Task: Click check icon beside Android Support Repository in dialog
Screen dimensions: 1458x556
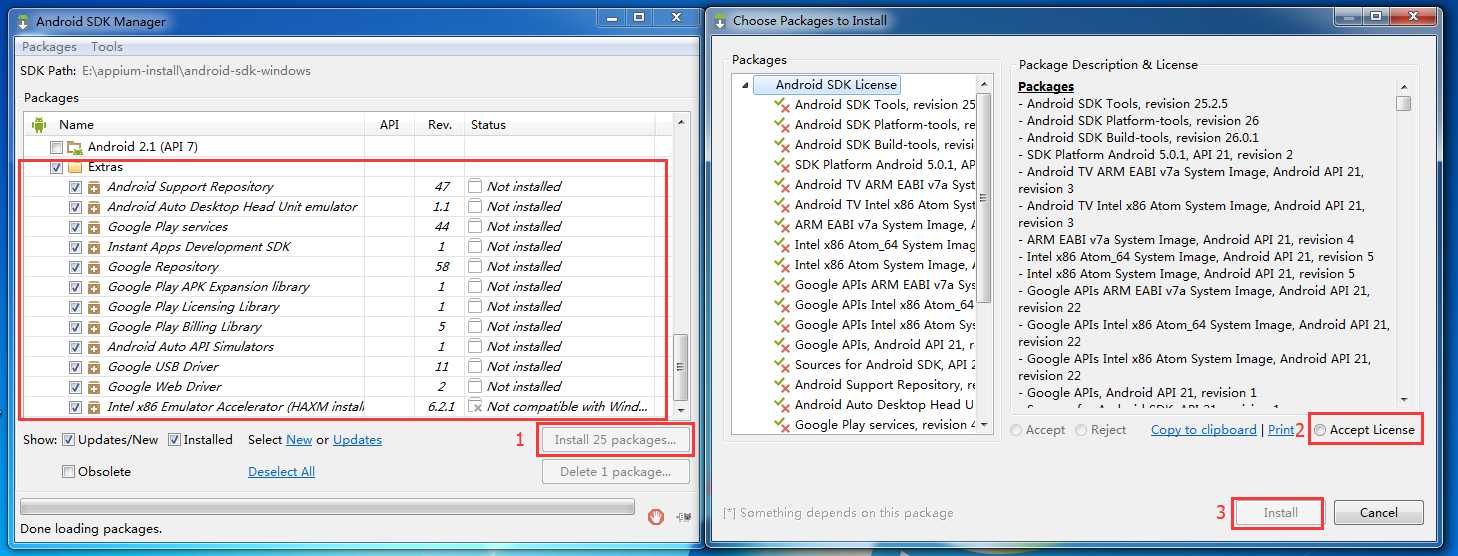Action: point(782,385)
